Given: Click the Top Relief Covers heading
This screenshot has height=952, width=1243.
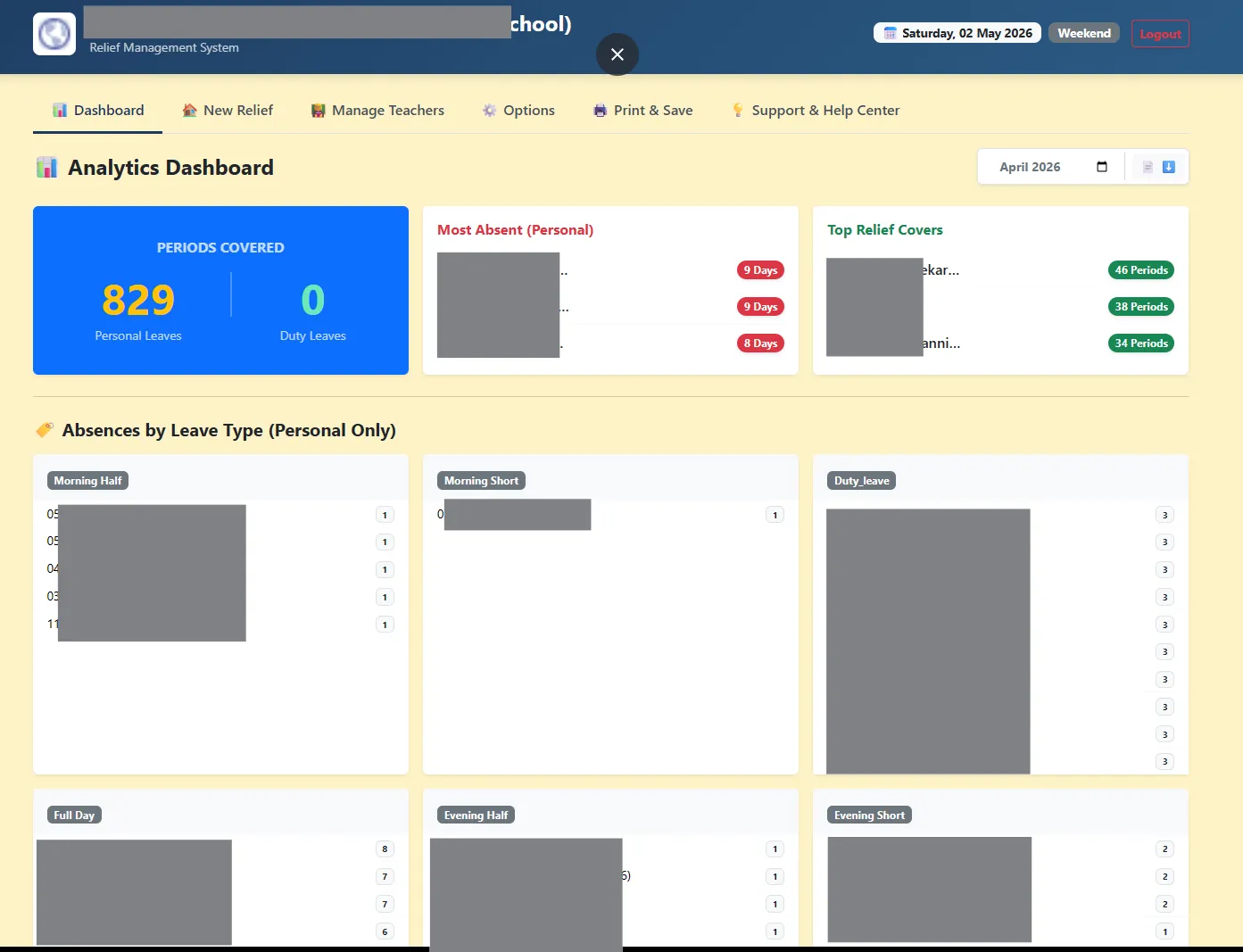Looking at the screenshot, I should pos(885,230).
